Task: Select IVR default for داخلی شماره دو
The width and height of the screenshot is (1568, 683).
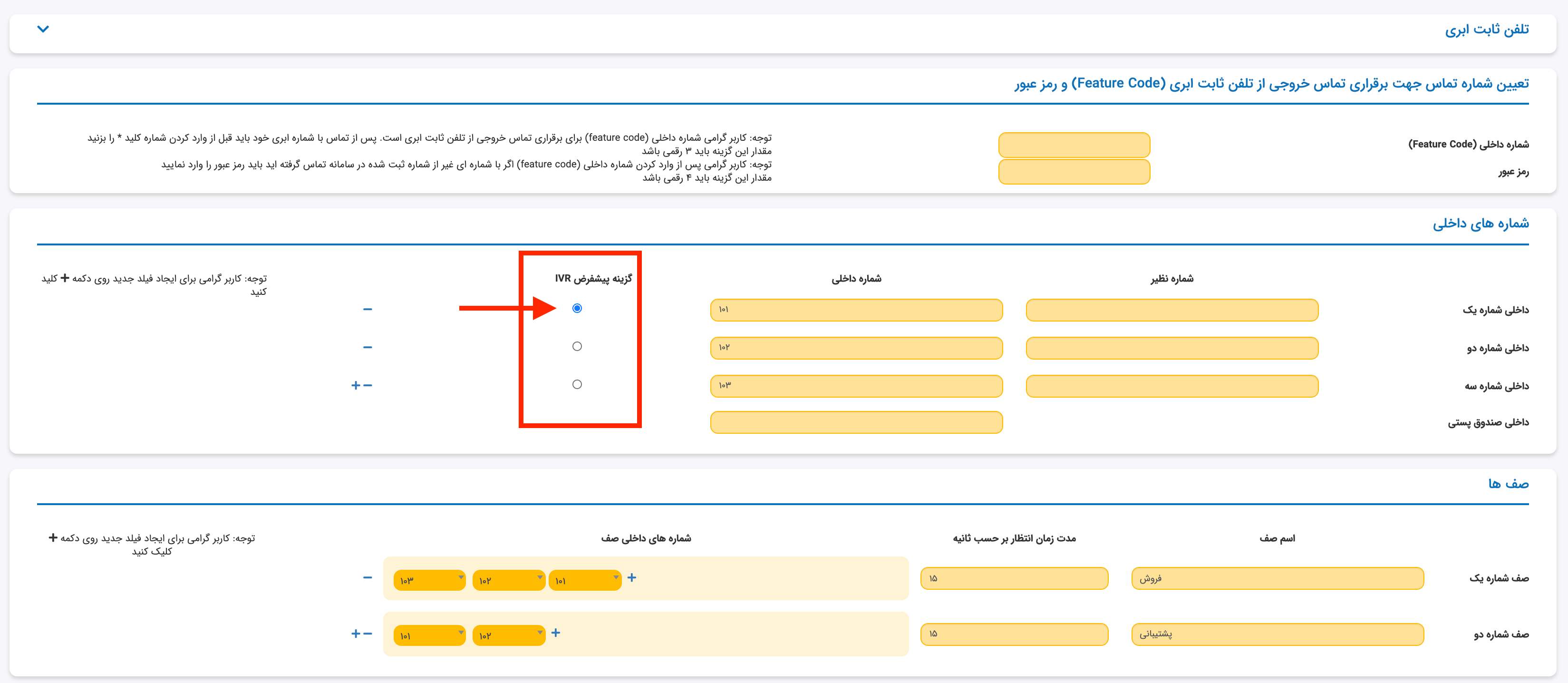Action: 577,346
